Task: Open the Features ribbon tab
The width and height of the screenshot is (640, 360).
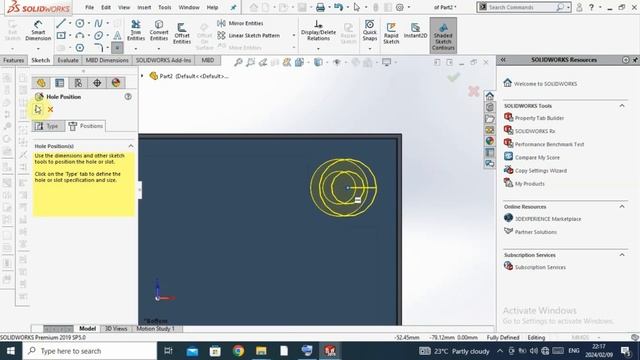Action: click(x=13, y=60)
